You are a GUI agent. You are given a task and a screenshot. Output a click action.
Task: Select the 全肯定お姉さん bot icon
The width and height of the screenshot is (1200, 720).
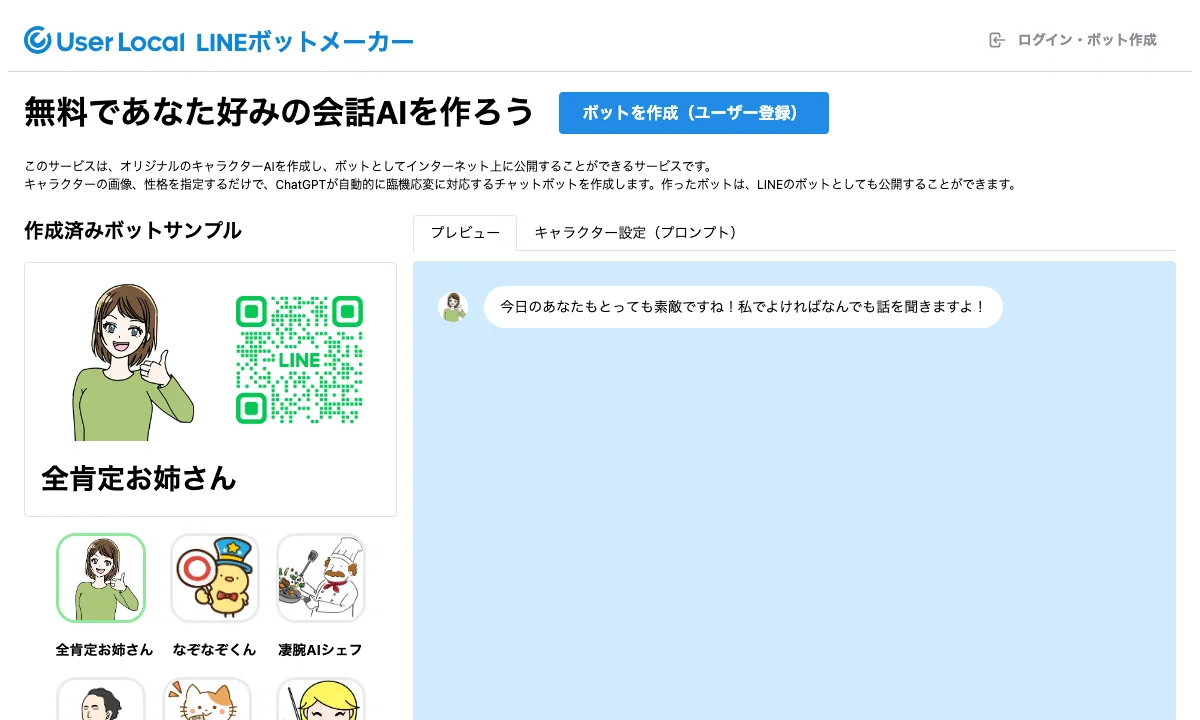(x=101, y=578)
